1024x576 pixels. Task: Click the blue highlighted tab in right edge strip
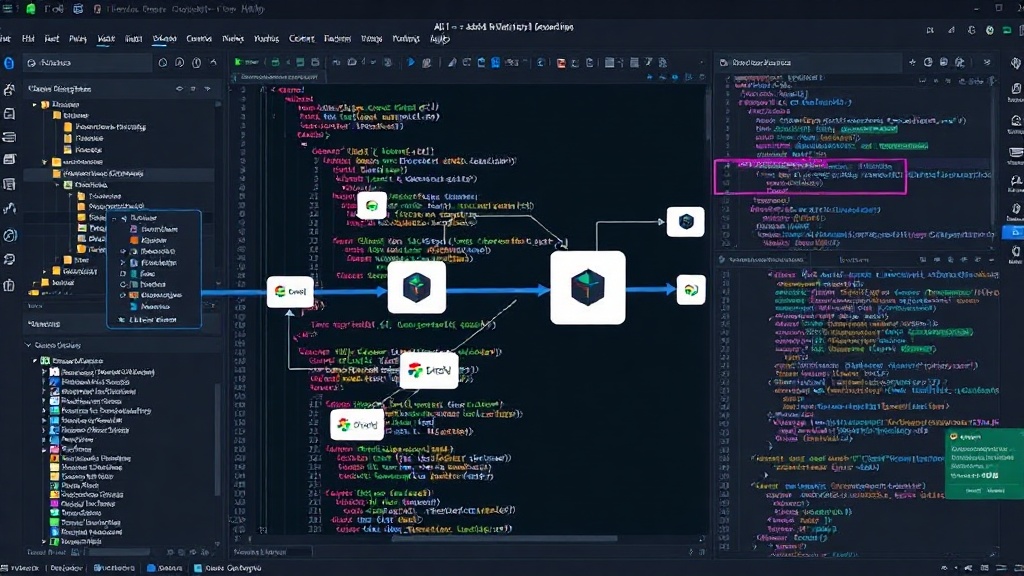pos(1013,232)
